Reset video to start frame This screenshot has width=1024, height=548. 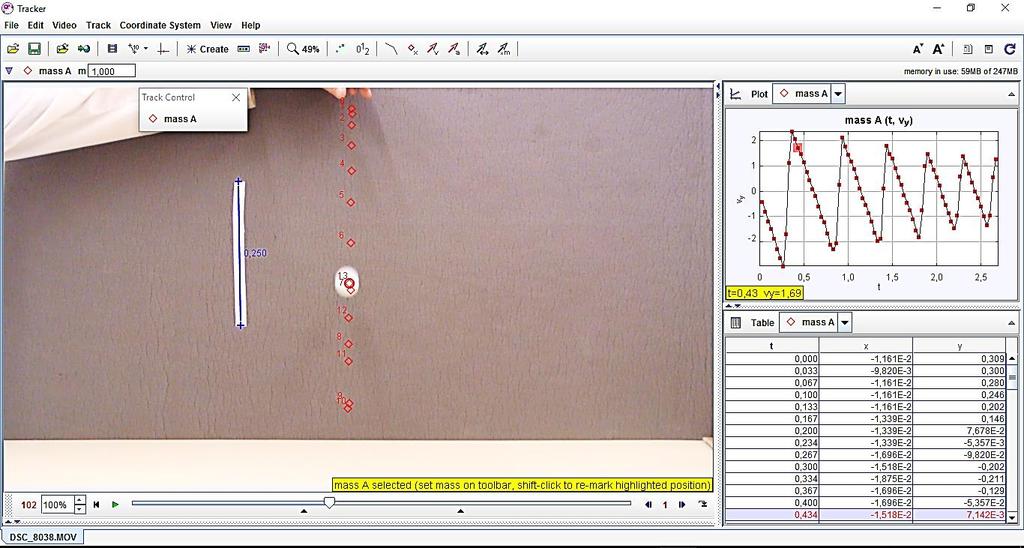coord(97,504)
